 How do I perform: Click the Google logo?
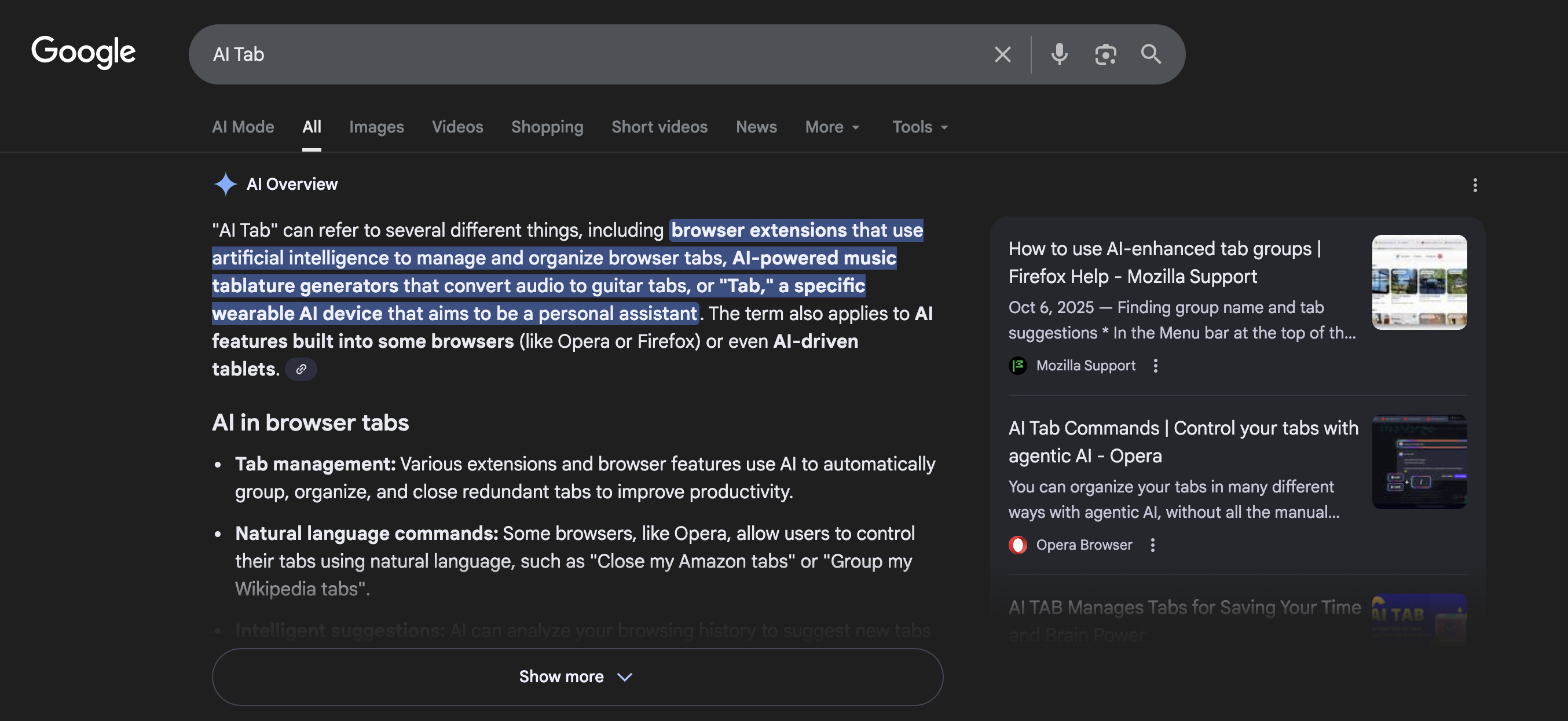[x=83, y=52]
